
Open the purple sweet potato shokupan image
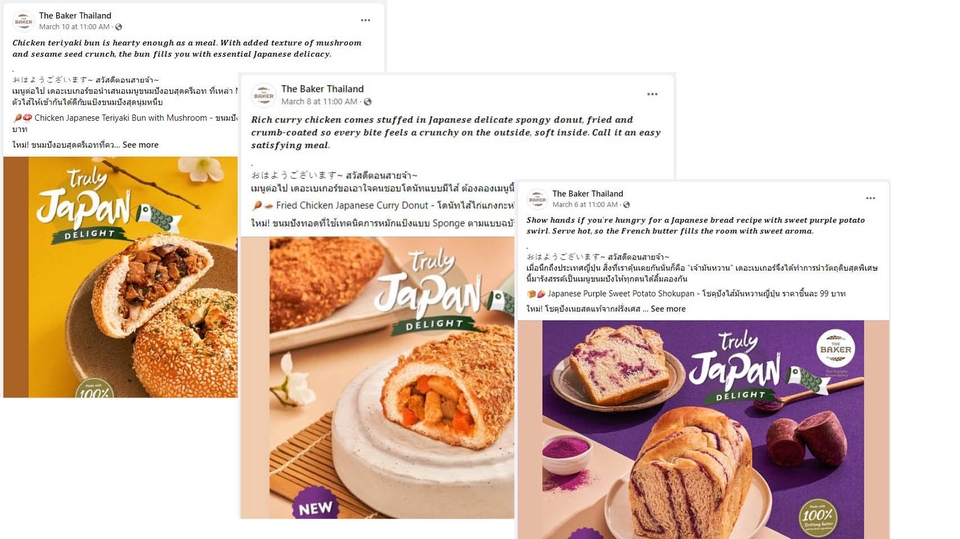[x=703, y=429]
